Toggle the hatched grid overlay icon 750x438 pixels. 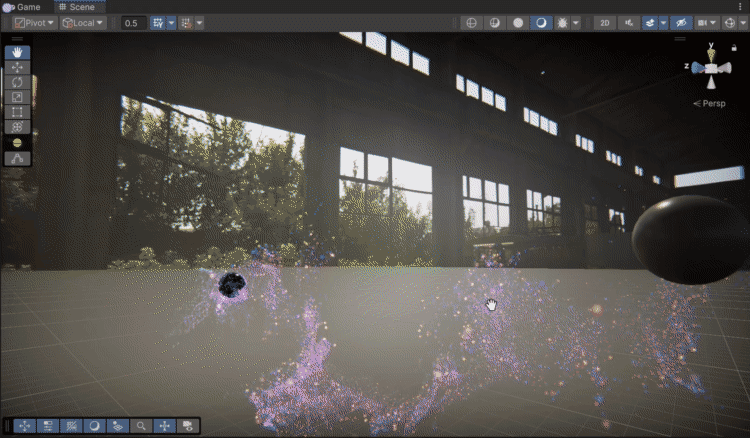pyautogui.click(x=71, y=426)
